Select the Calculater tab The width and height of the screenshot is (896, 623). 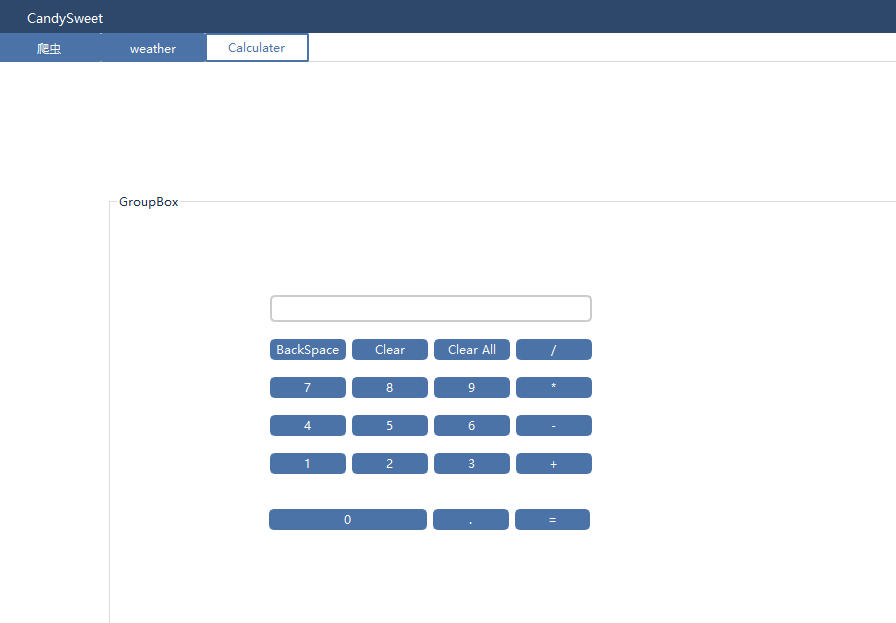click(x=257, y=47)
